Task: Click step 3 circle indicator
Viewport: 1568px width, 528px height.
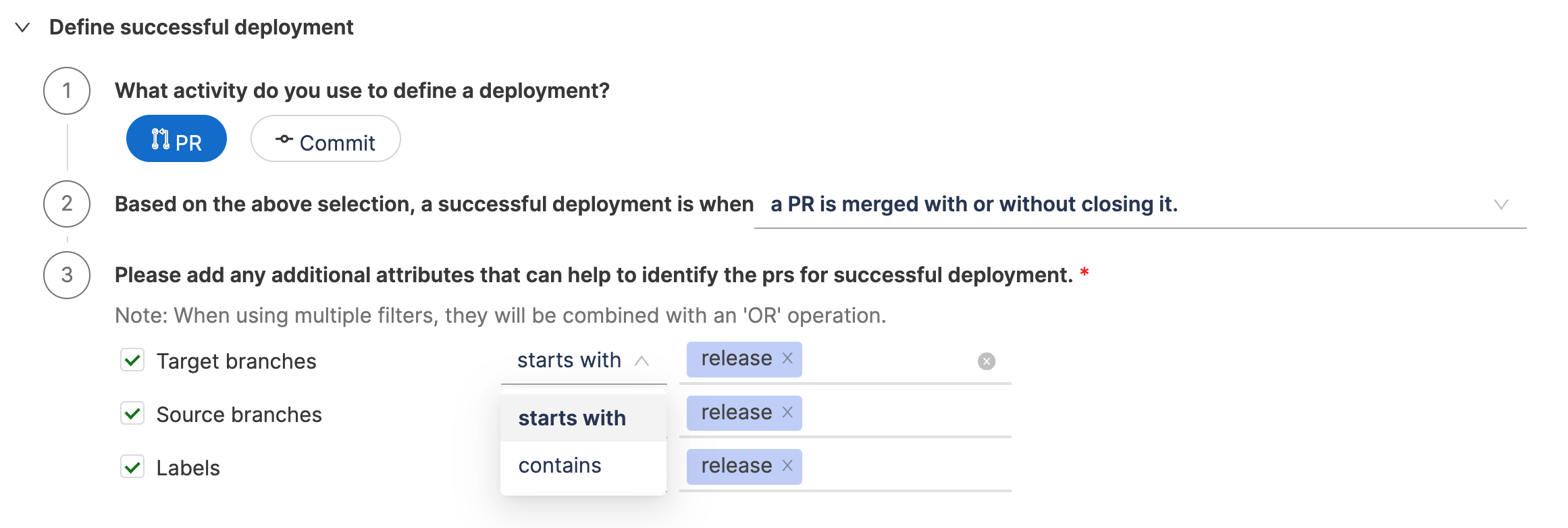Action: [x=67, y=275]
